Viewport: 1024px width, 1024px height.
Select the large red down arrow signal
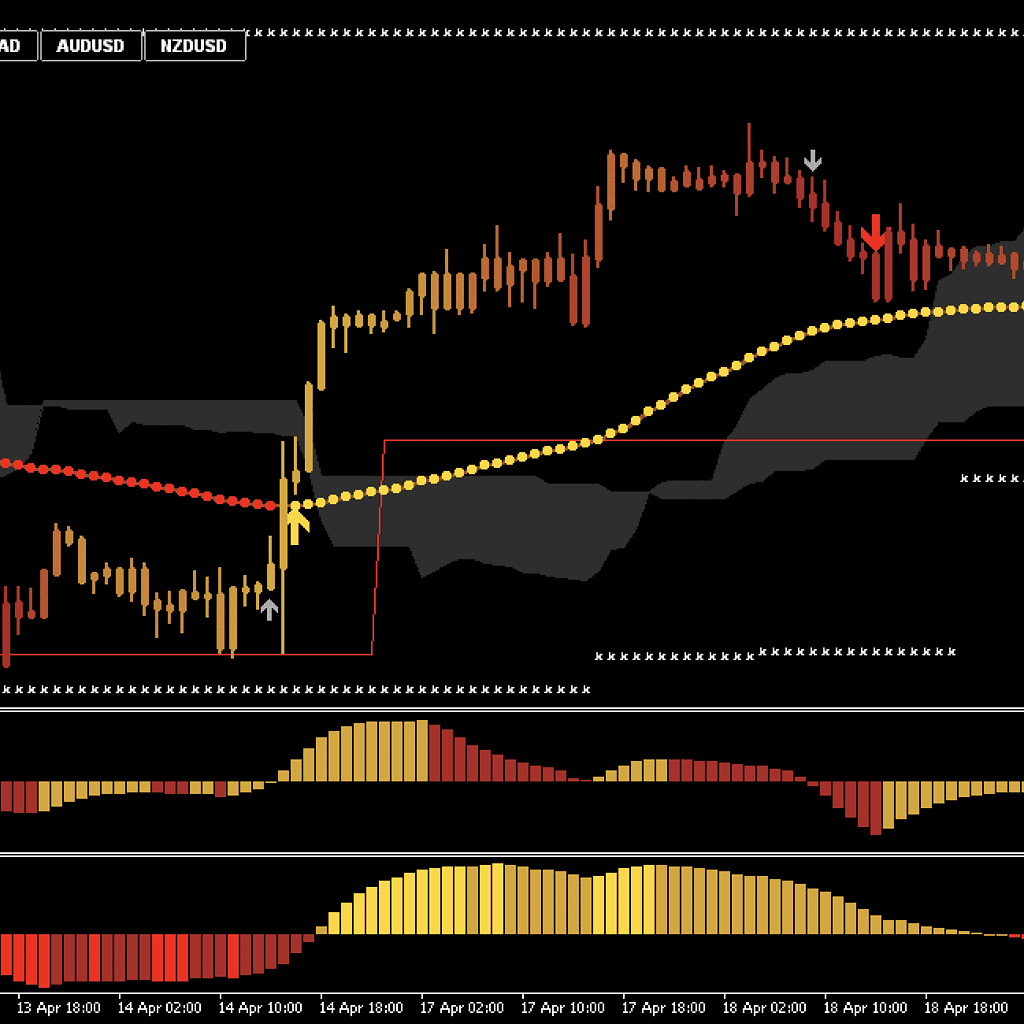click(x=875, y=233)
